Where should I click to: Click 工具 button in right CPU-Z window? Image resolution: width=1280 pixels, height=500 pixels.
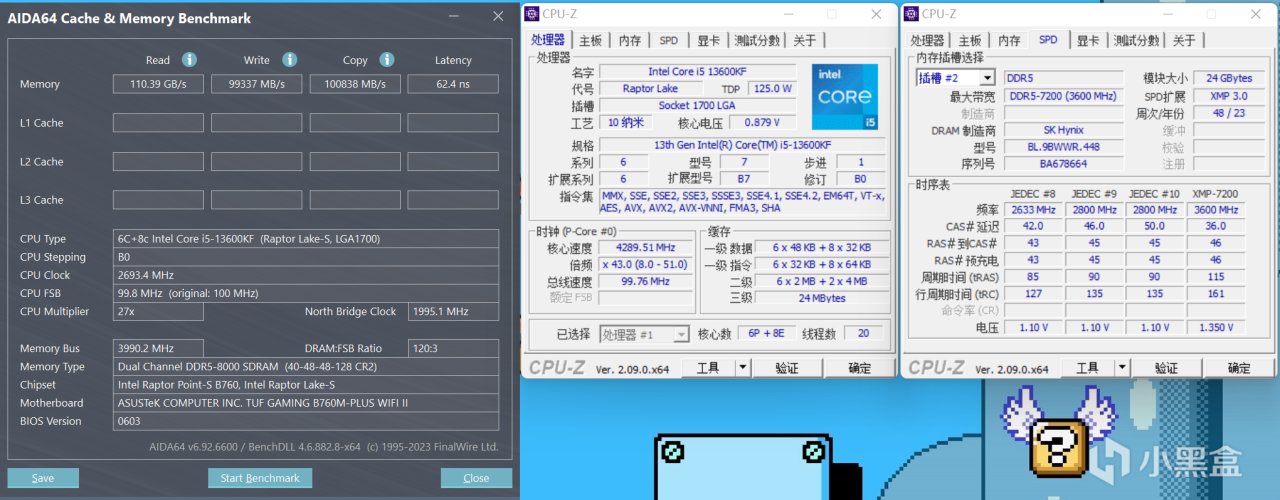[x=1088, y=368]
